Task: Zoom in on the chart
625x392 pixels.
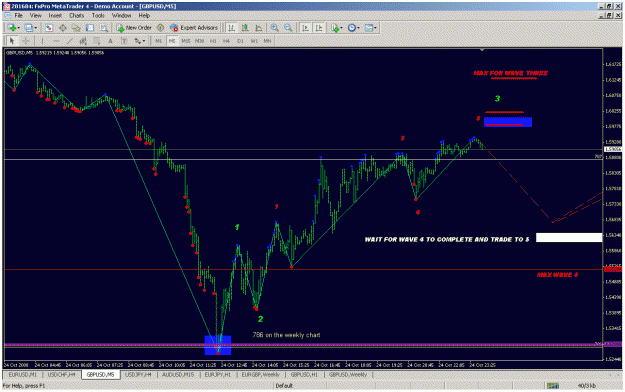Action: (275, 28)
